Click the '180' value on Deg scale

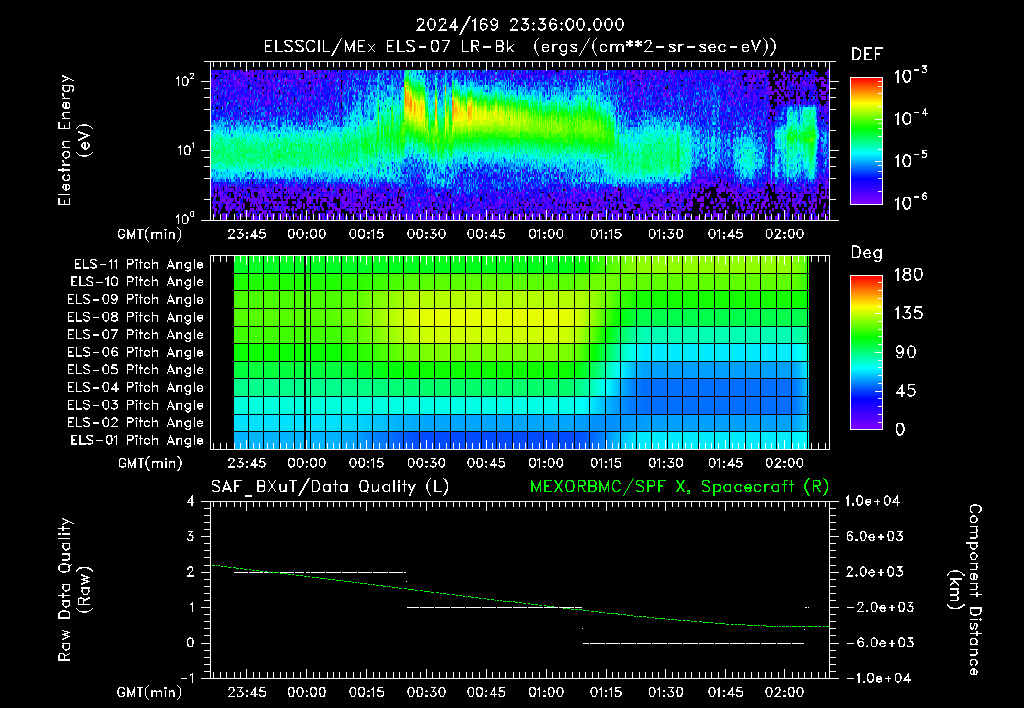tap(908, 274)
